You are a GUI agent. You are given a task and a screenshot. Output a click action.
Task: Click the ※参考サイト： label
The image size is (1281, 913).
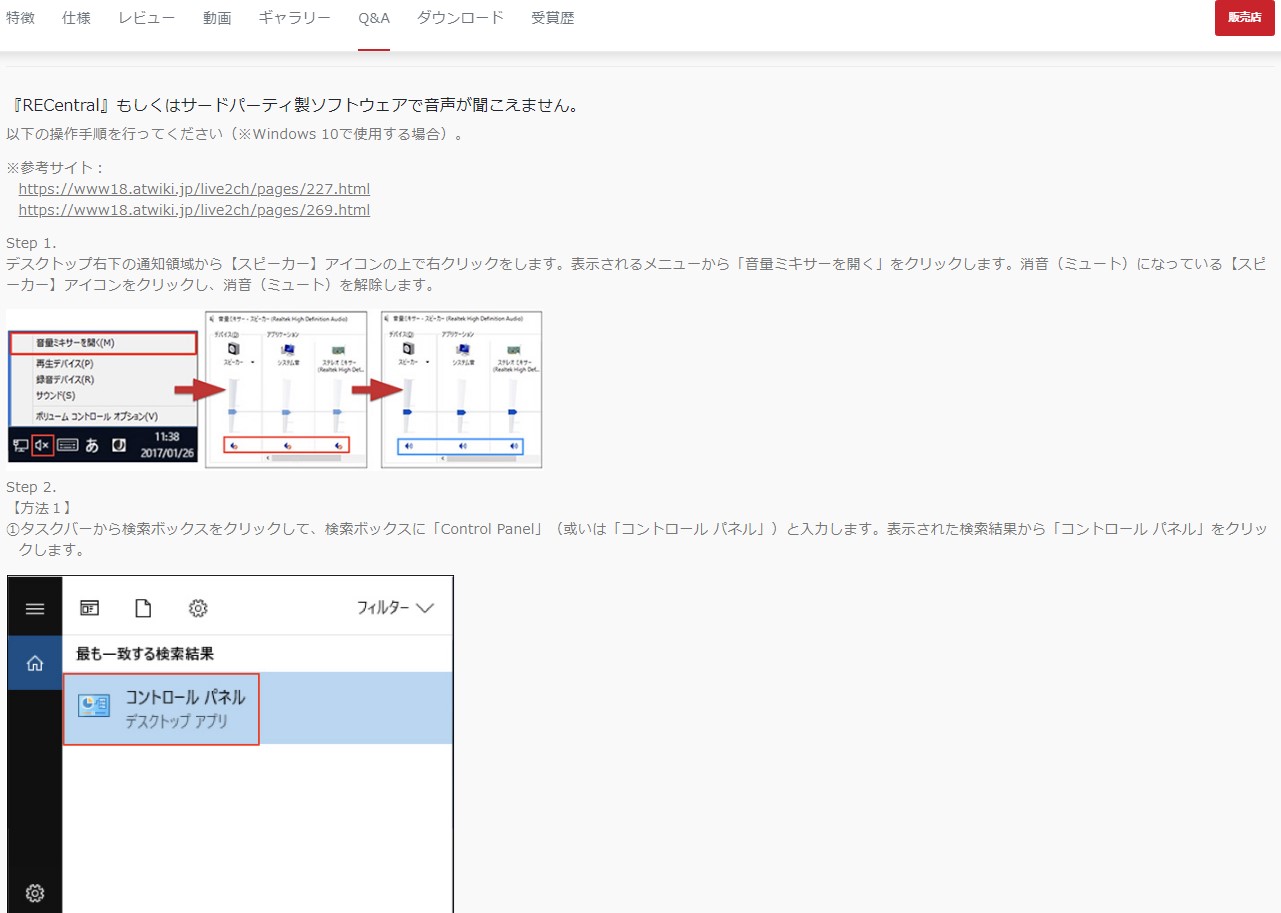[55, 167]
